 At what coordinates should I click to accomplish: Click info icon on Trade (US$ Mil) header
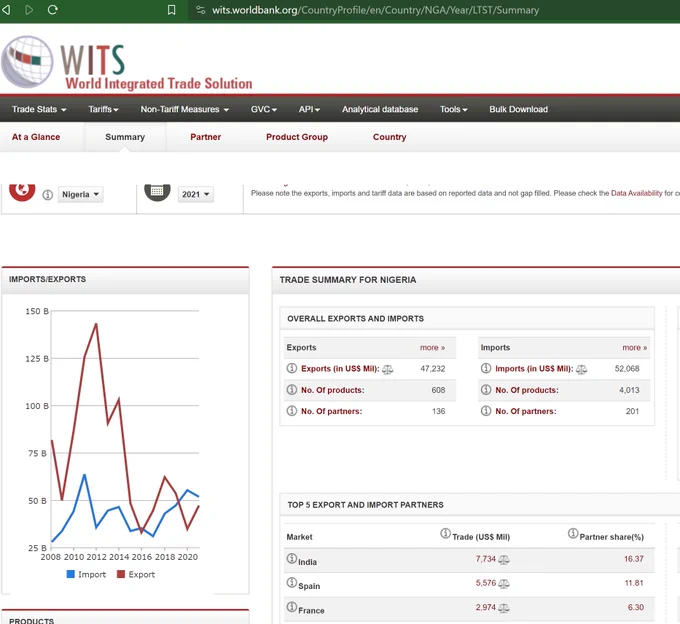pos(445,533)
